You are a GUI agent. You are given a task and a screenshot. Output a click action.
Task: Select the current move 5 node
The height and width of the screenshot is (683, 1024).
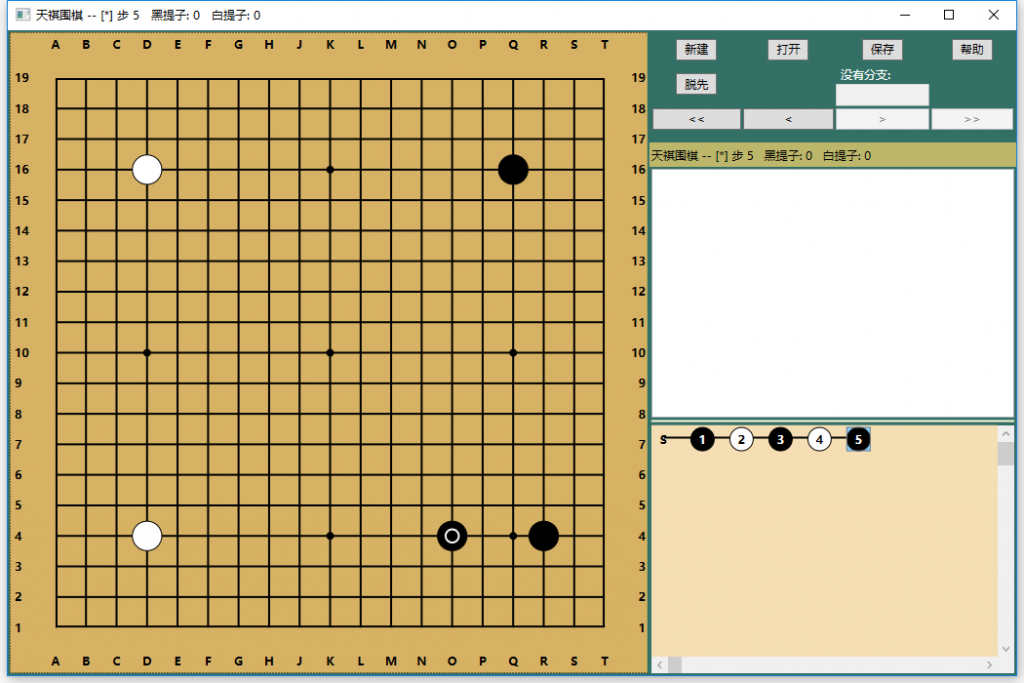point(858,439)
